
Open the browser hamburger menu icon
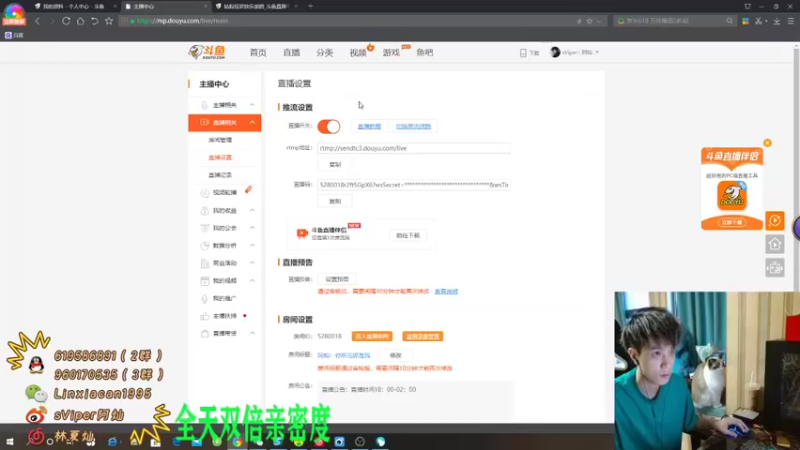coord(791,21)
